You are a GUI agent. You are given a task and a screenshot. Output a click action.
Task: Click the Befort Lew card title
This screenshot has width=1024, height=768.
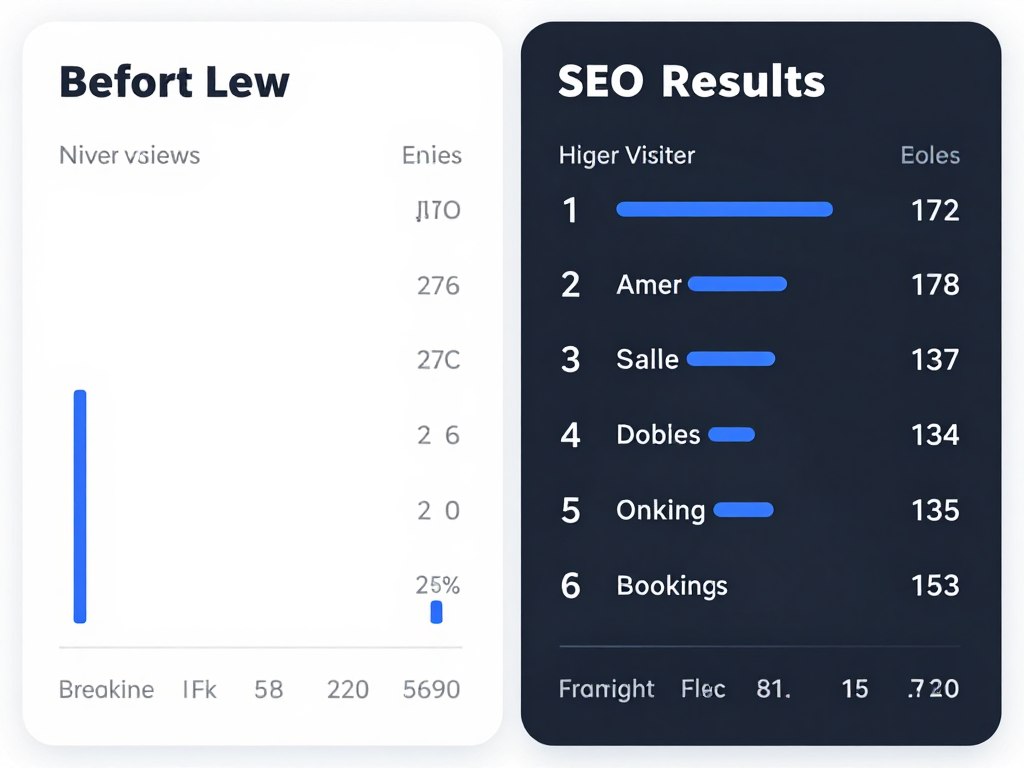pyautogui.click(x=174, y=82)
